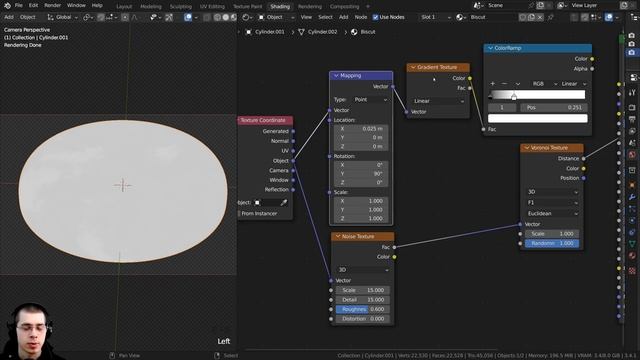This screenshot has width=640, height=360.
Task: Open the Edit menu
Action: (x=33, y=6)
